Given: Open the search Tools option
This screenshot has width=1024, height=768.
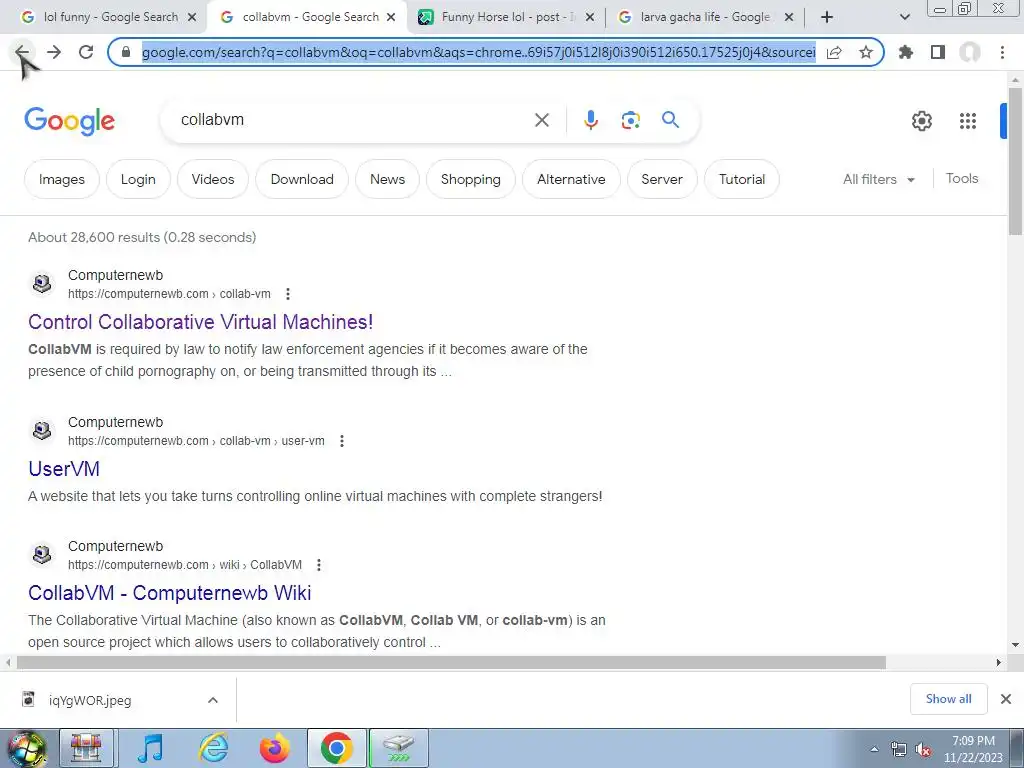Looking at the screenshot, I should click(x=962, y=178).
